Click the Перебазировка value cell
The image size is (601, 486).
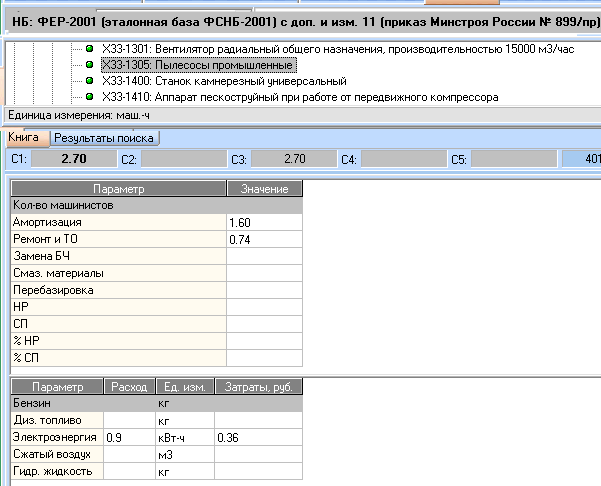point(264,290)
